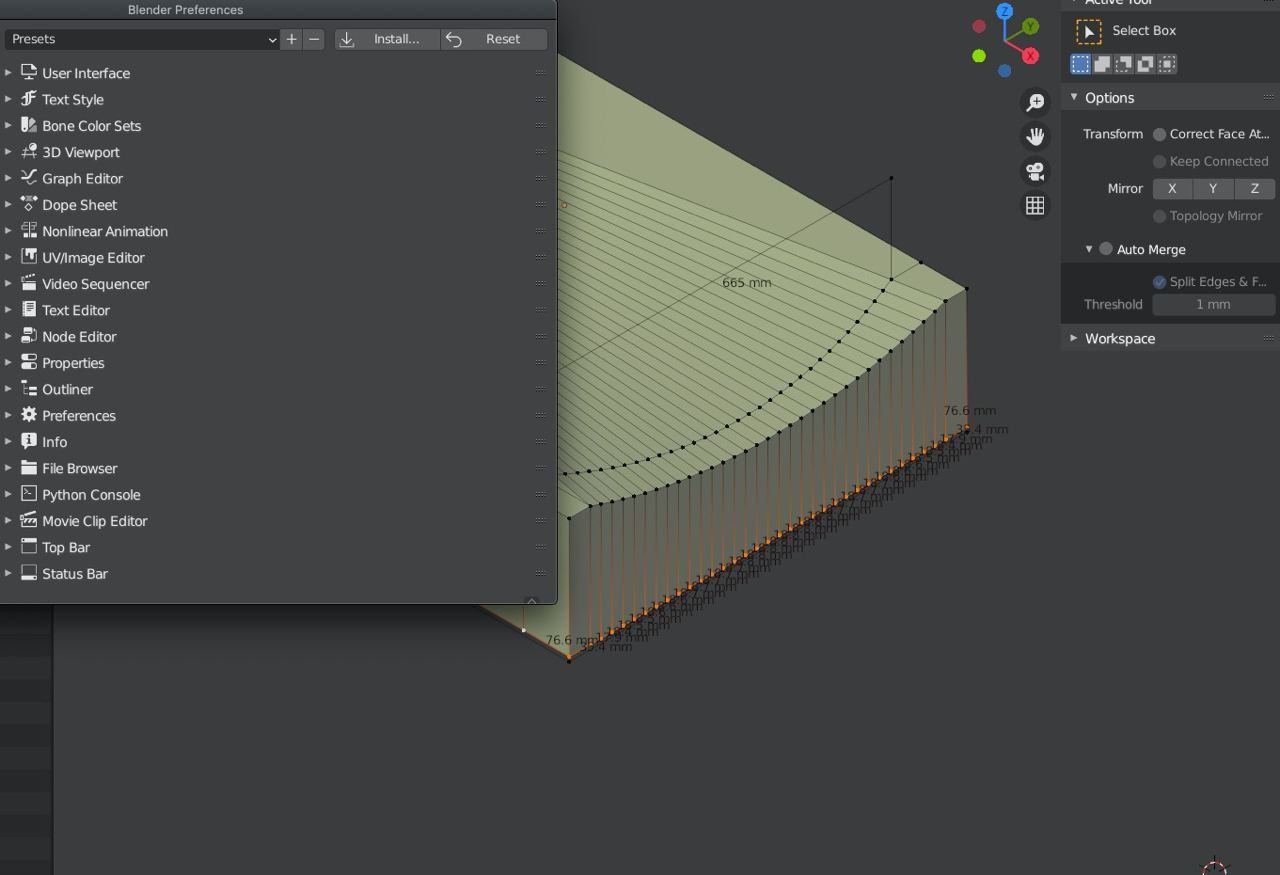The image size is (1280, 875).
Task: Expand the Text Style section
Action: (x=8, y=99)
